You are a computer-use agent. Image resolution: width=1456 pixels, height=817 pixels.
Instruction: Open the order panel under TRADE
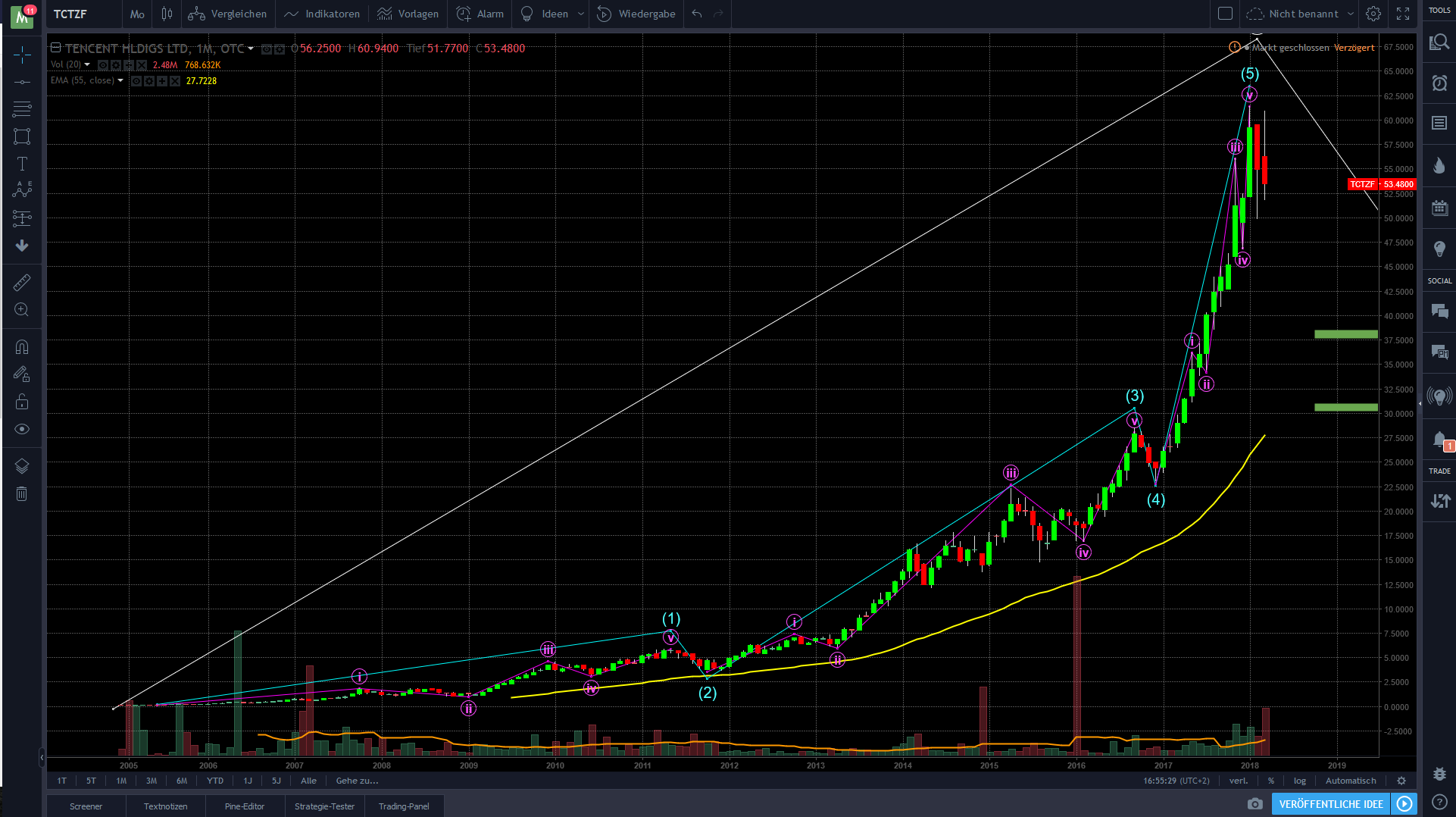tap(1439, 501)
